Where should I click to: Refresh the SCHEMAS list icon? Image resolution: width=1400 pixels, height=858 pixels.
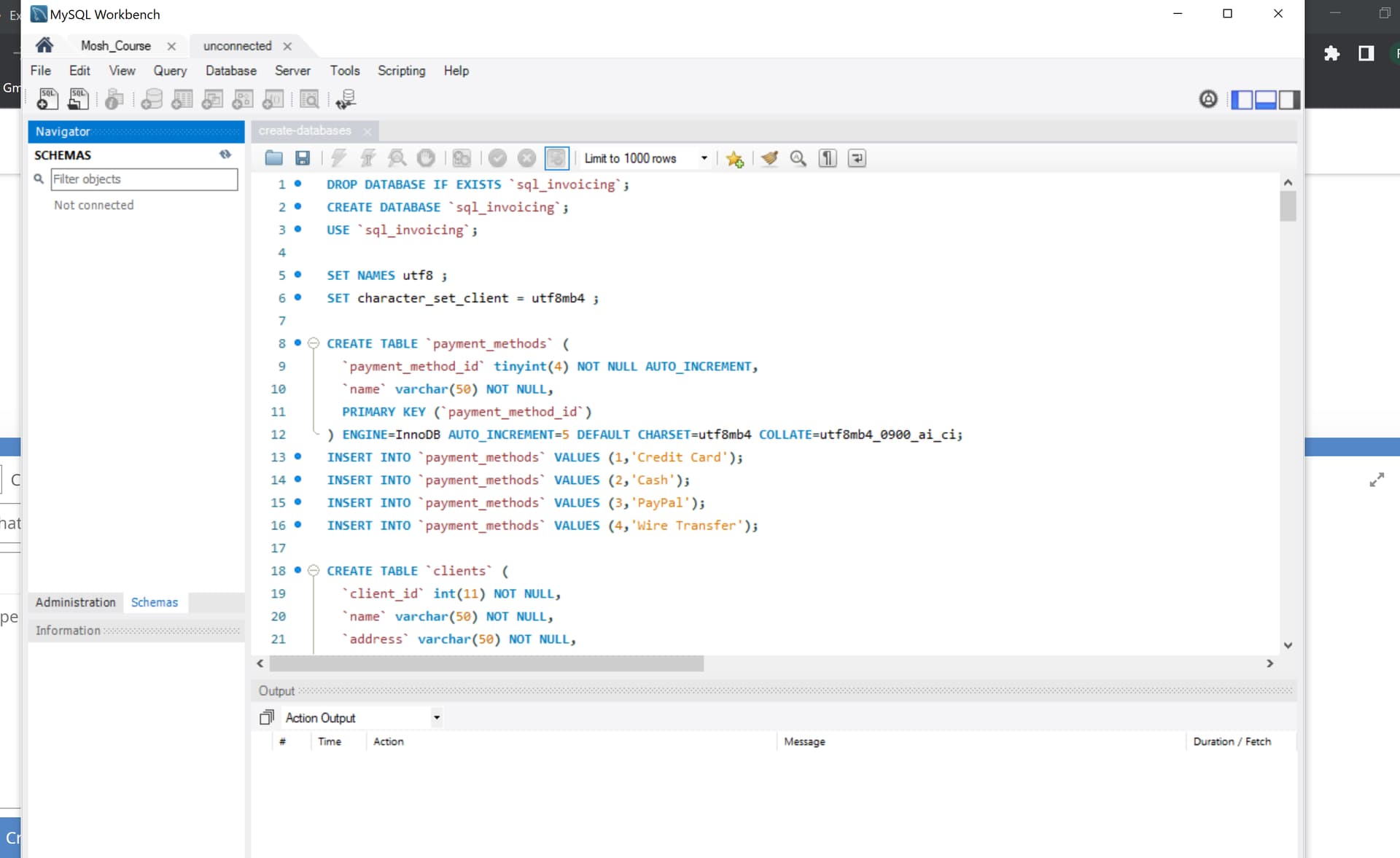(x=225, y=155)
